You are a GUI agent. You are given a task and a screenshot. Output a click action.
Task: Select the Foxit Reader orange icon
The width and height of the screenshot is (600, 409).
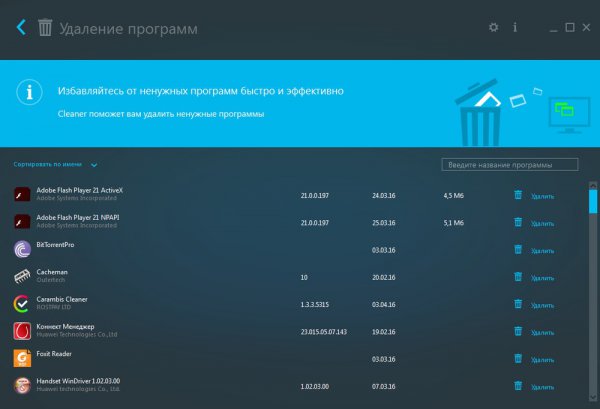click(22, 358)
